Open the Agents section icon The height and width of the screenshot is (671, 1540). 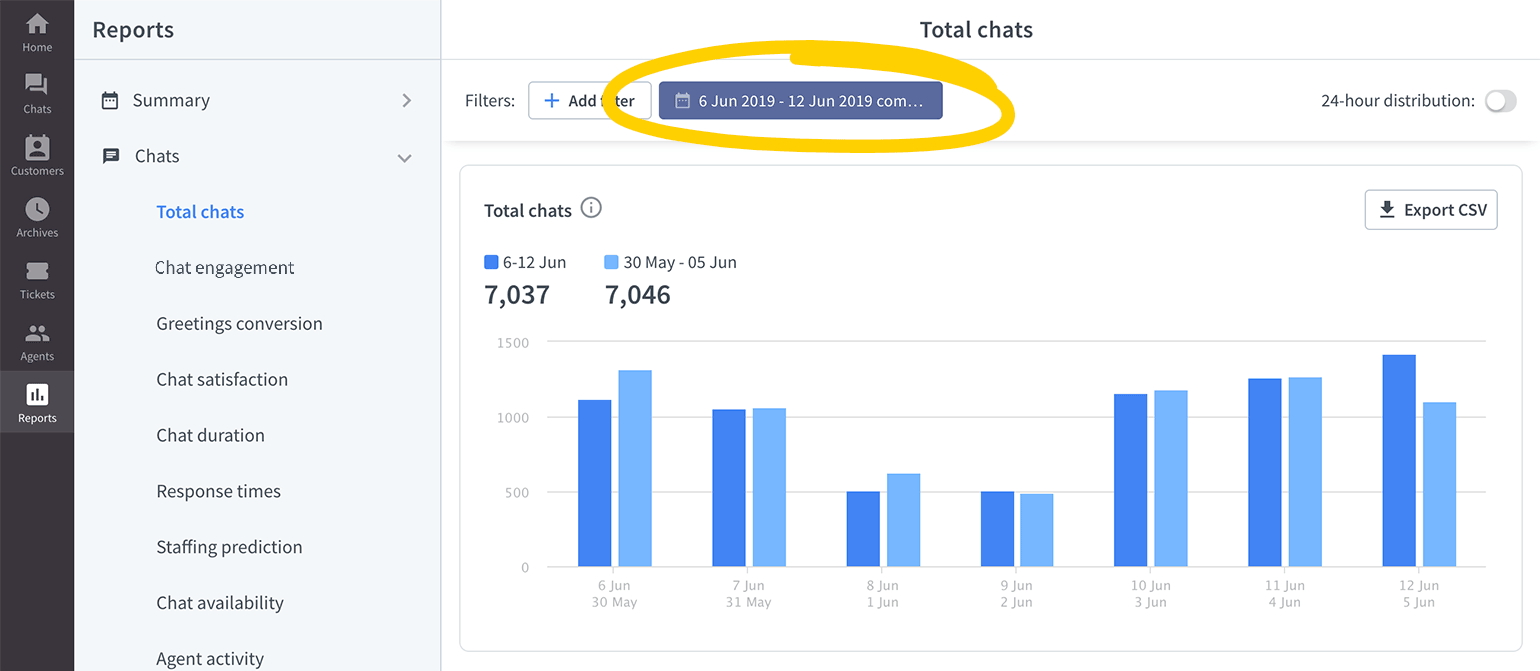click(x=37, y=333)
